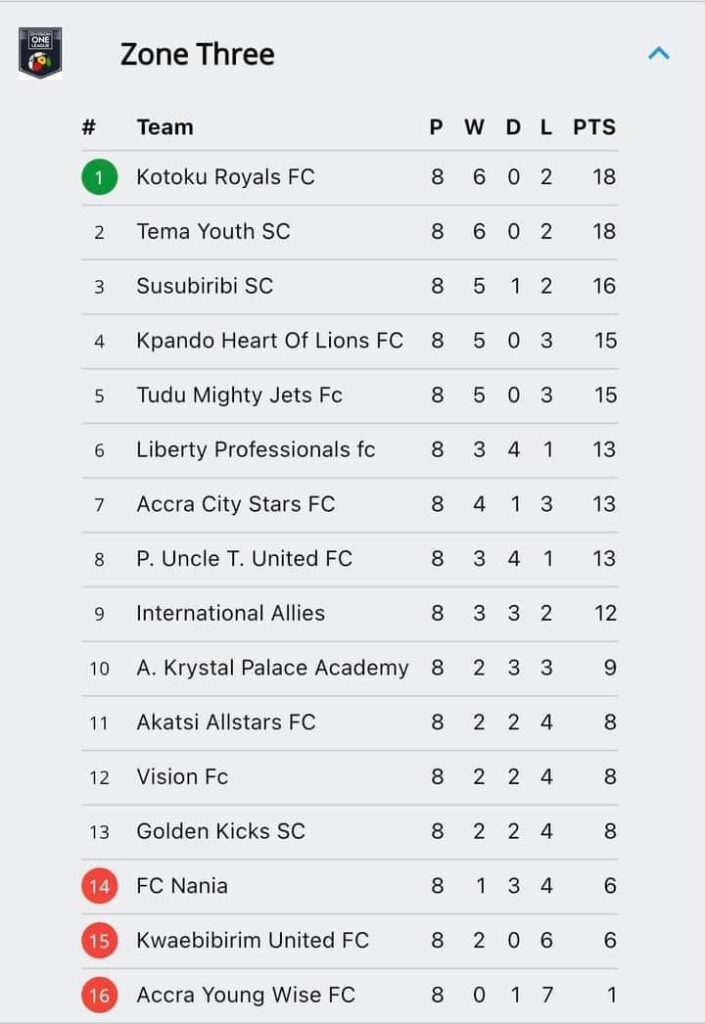
Task: Select the Zone Three heading
Action: (197, 54)
